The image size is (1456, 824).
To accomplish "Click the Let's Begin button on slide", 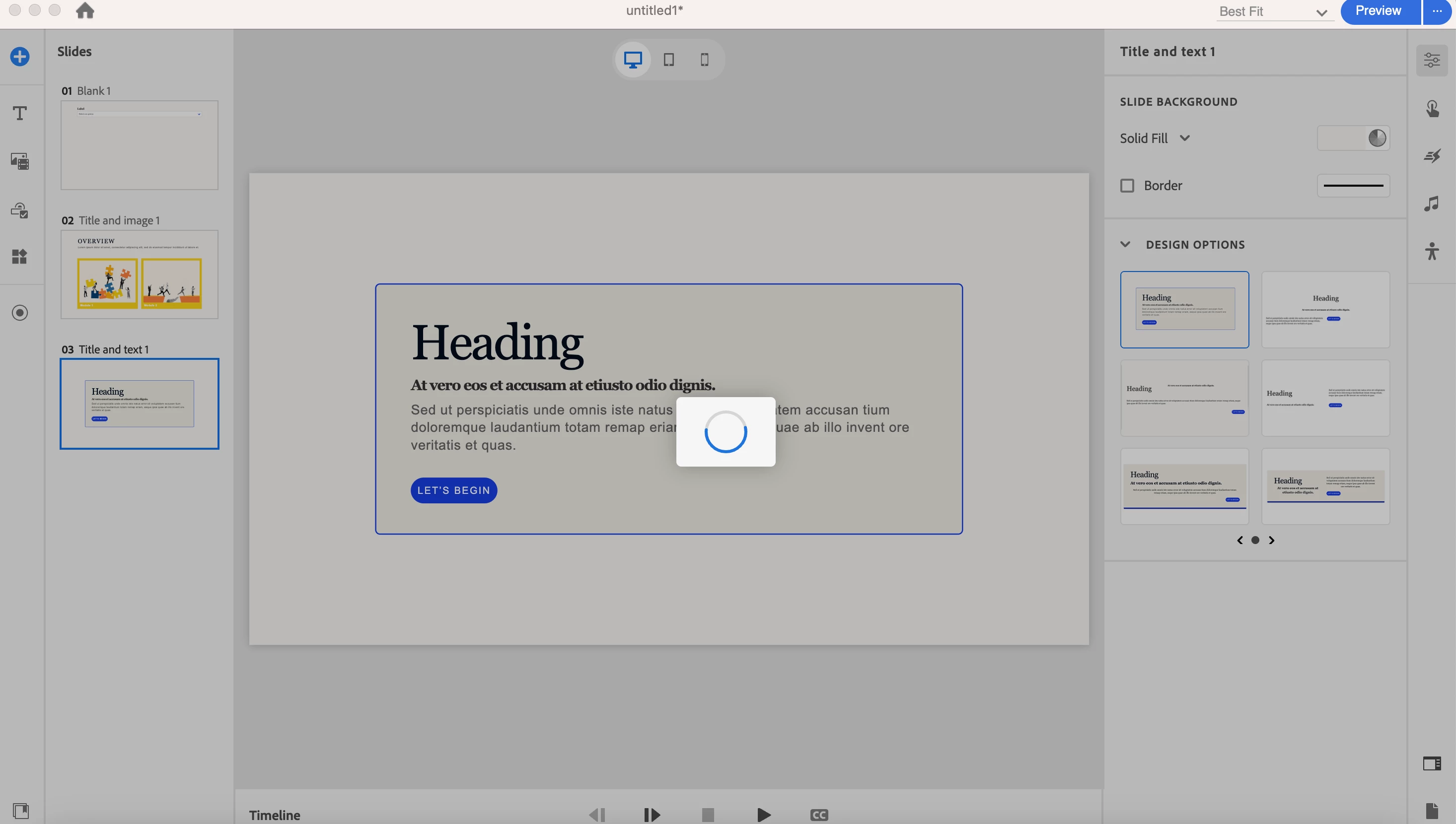I will pyautogui.click(x=453, y=490).
